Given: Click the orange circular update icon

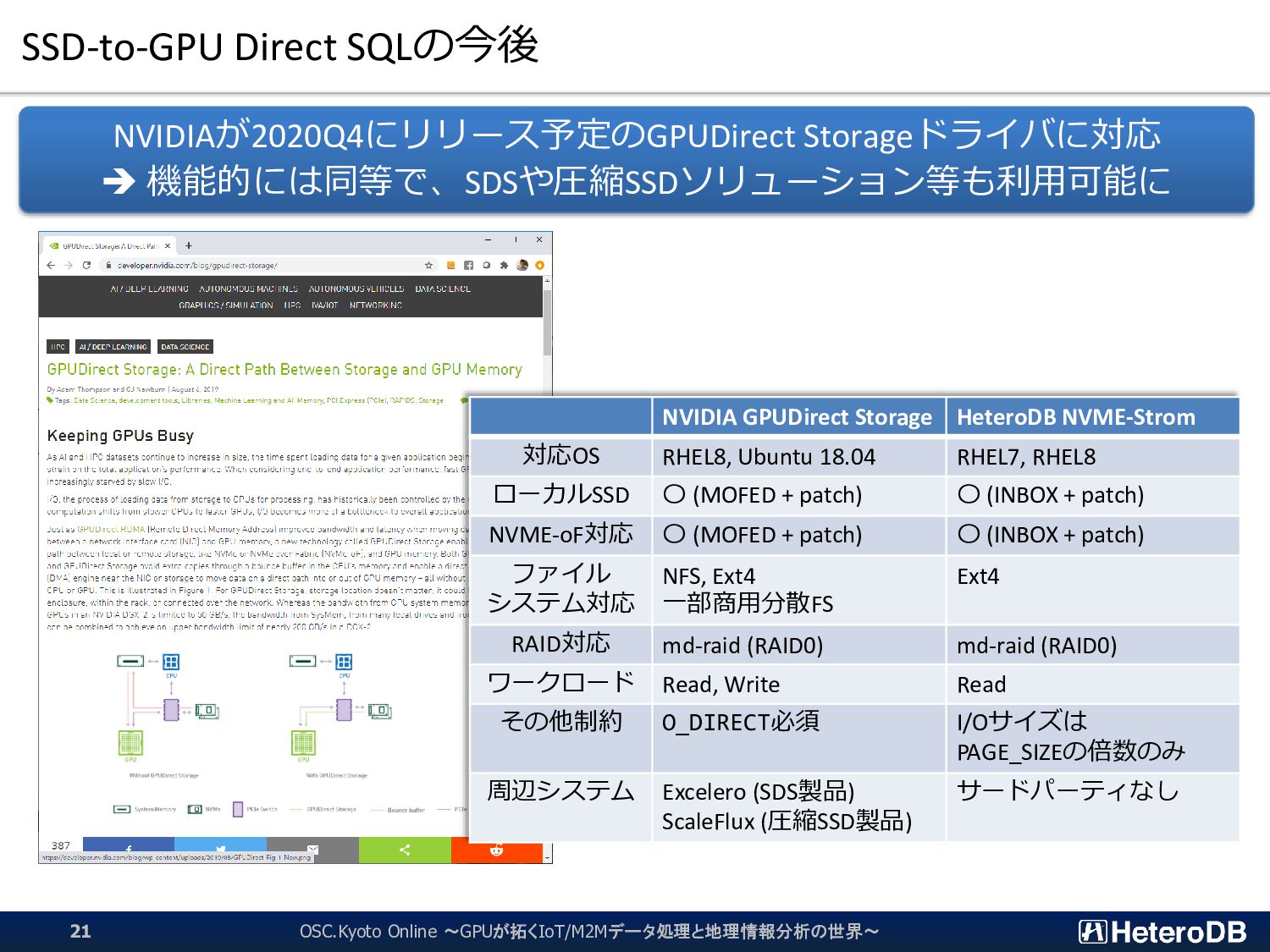Looking at the screenshot, I should pyautogui.click(x=539, y=265).
